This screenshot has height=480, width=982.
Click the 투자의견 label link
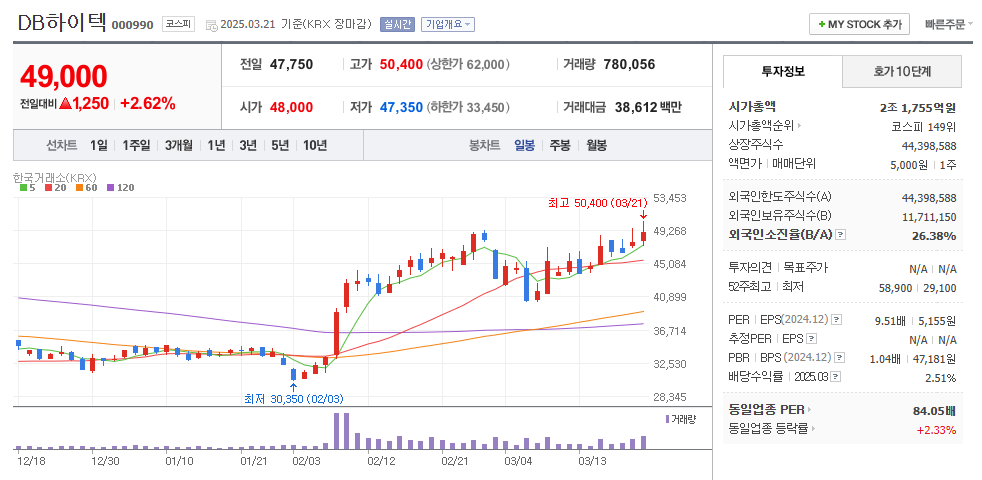pyautogui.click(x=749, y=268)
